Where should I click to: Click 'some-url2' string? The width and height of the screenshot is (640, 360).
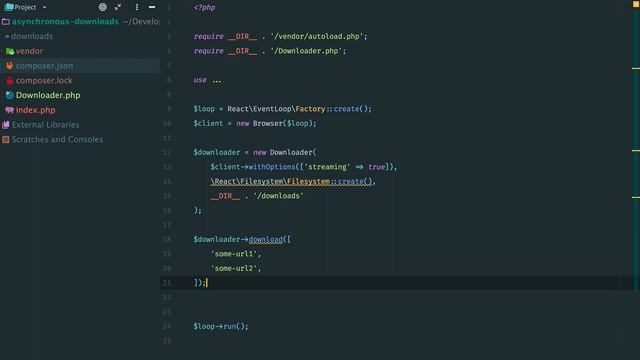234,268
